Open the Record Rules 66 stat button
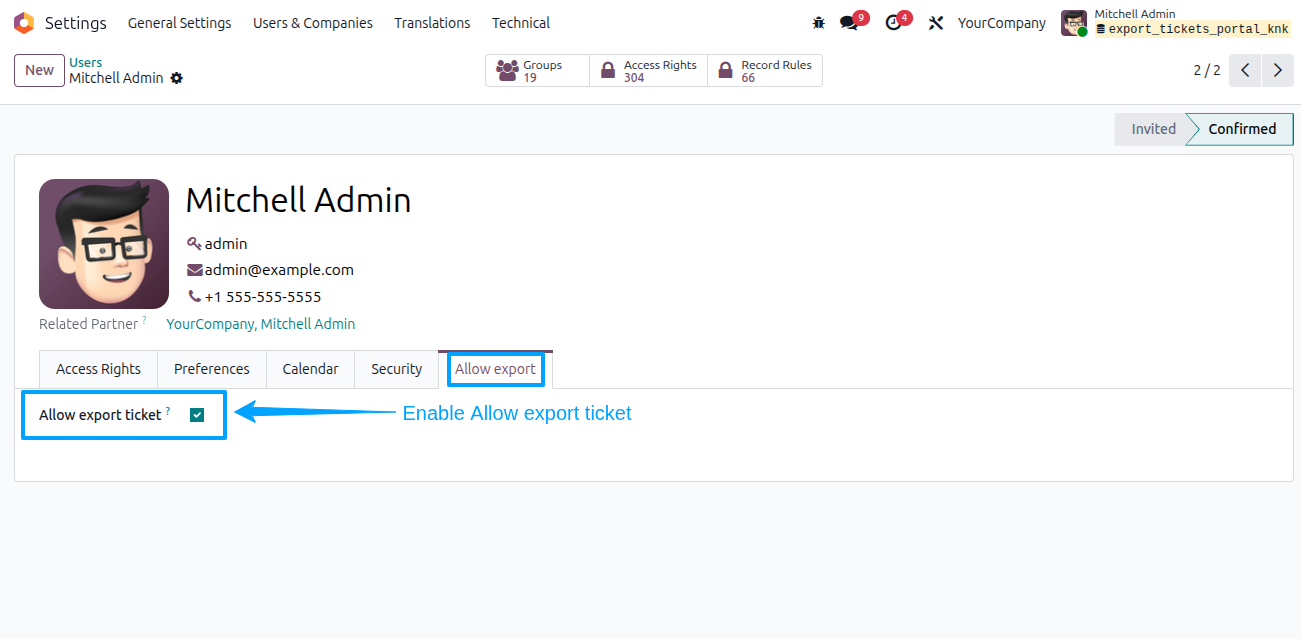Viewport: 1301px width, 639px height. click(x=765, y=71)
